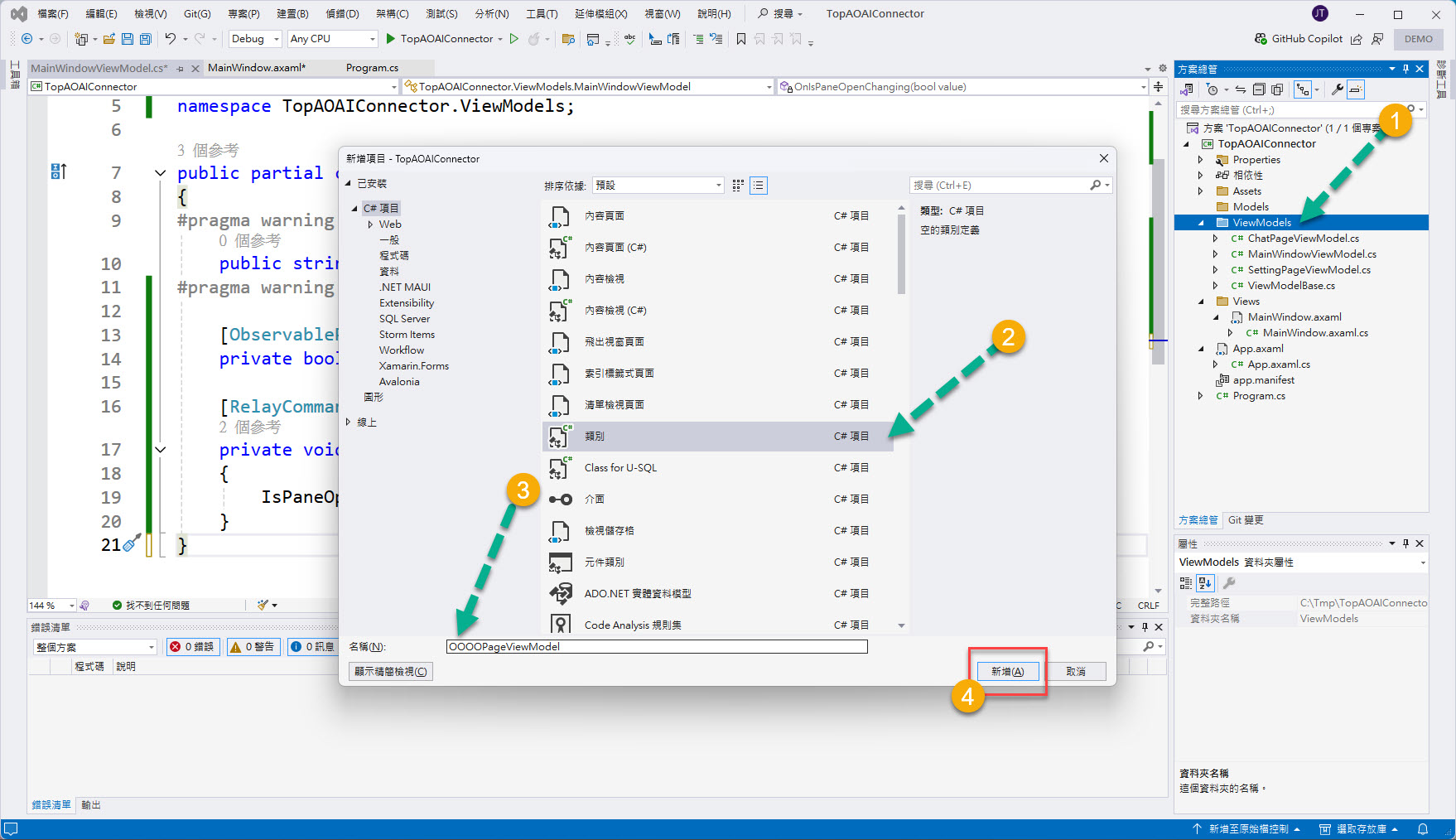This screenshot has height=840, width=1456.
Task: Click 新增至原始檔控制 in status bar
Action: point(1247,829)
